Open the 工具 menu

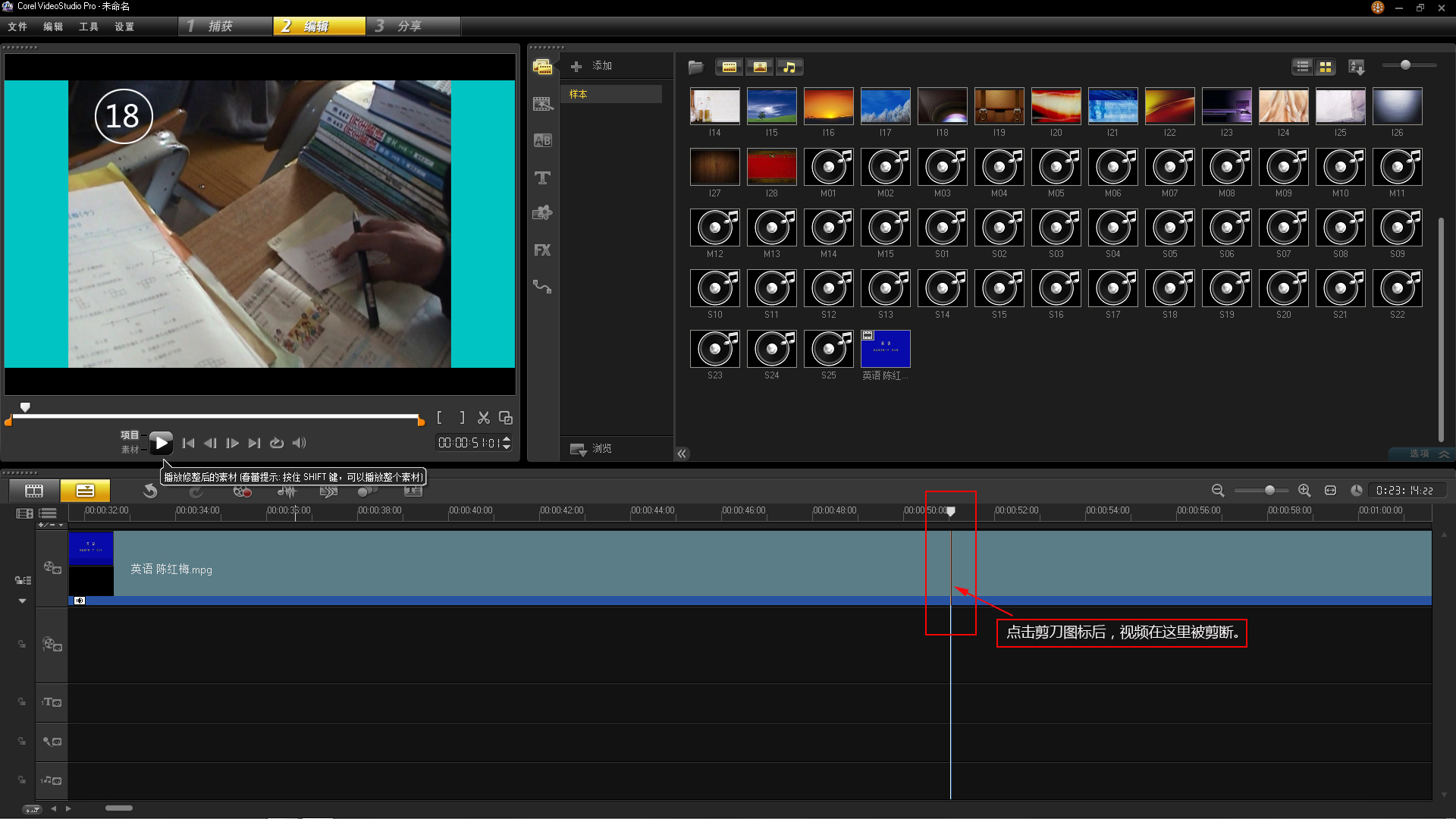pyautogui.click(x=89, y=27)
